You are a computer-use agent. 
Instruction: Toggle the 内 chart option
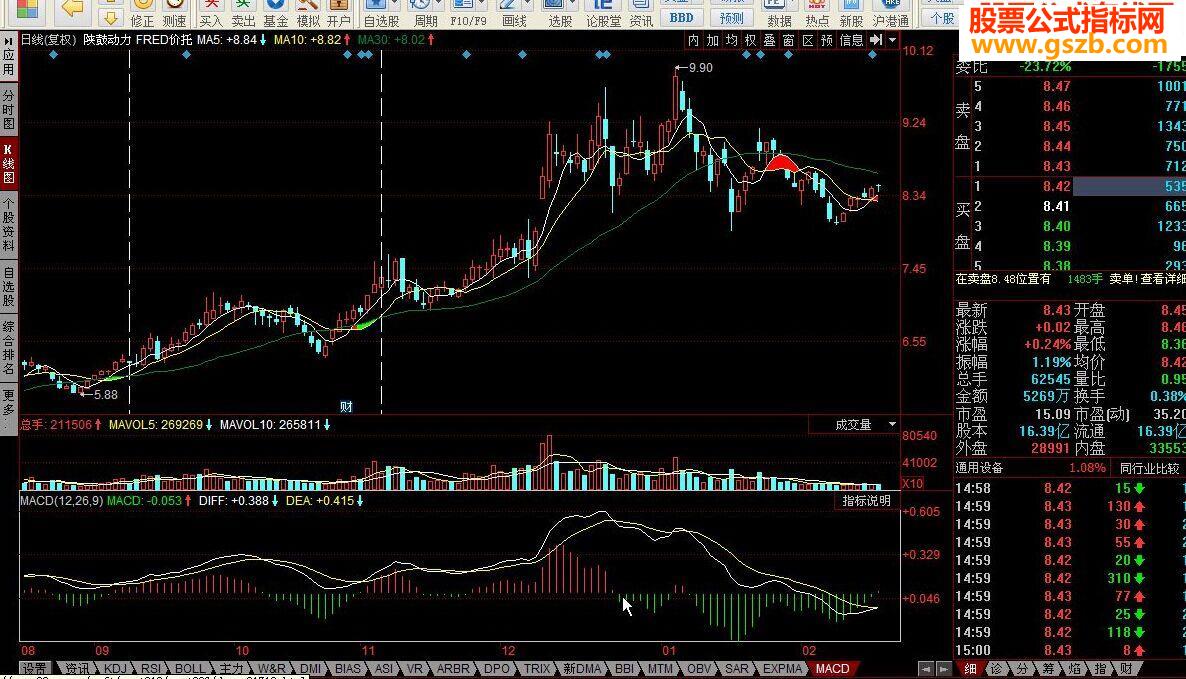(x=693, y=40)
